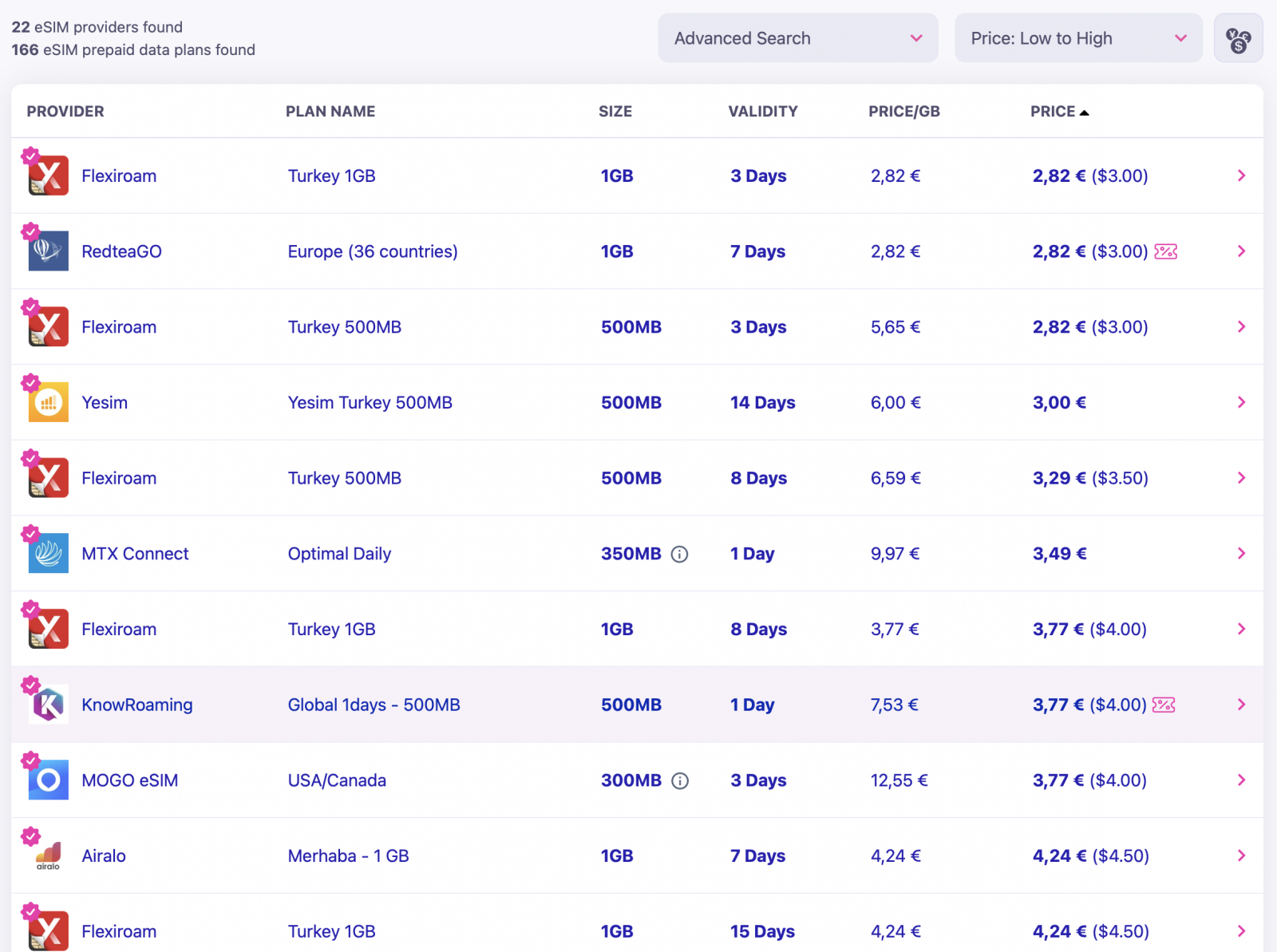Sort by the VALIDITY column header

tap(762, 112)
